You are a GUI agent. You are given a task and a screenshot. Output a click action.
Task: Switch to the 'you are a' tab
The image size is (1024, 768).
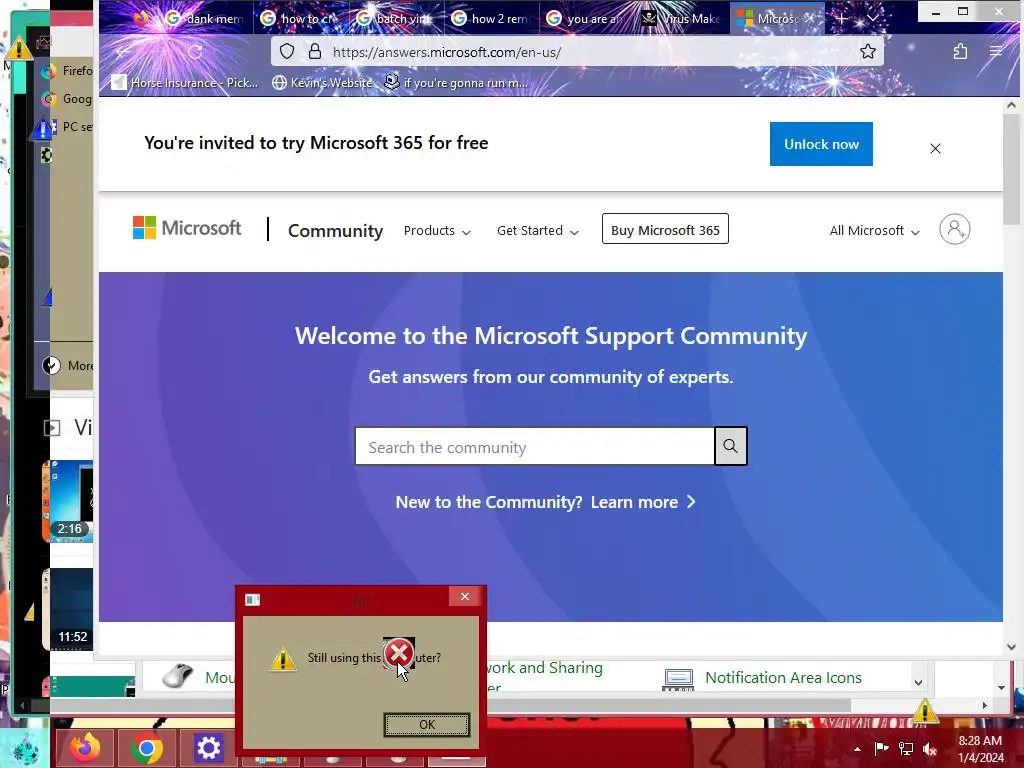coord(586,18)
